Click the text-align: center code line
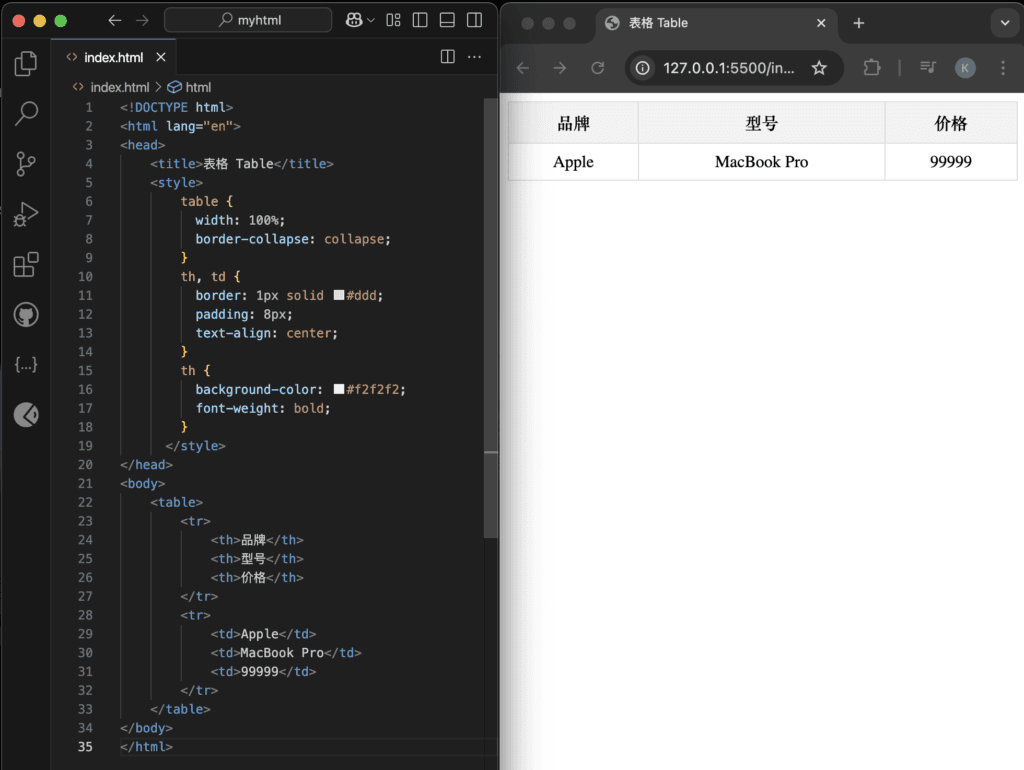The height and width of the screenshot is (770, 1024). coord(266,333)
